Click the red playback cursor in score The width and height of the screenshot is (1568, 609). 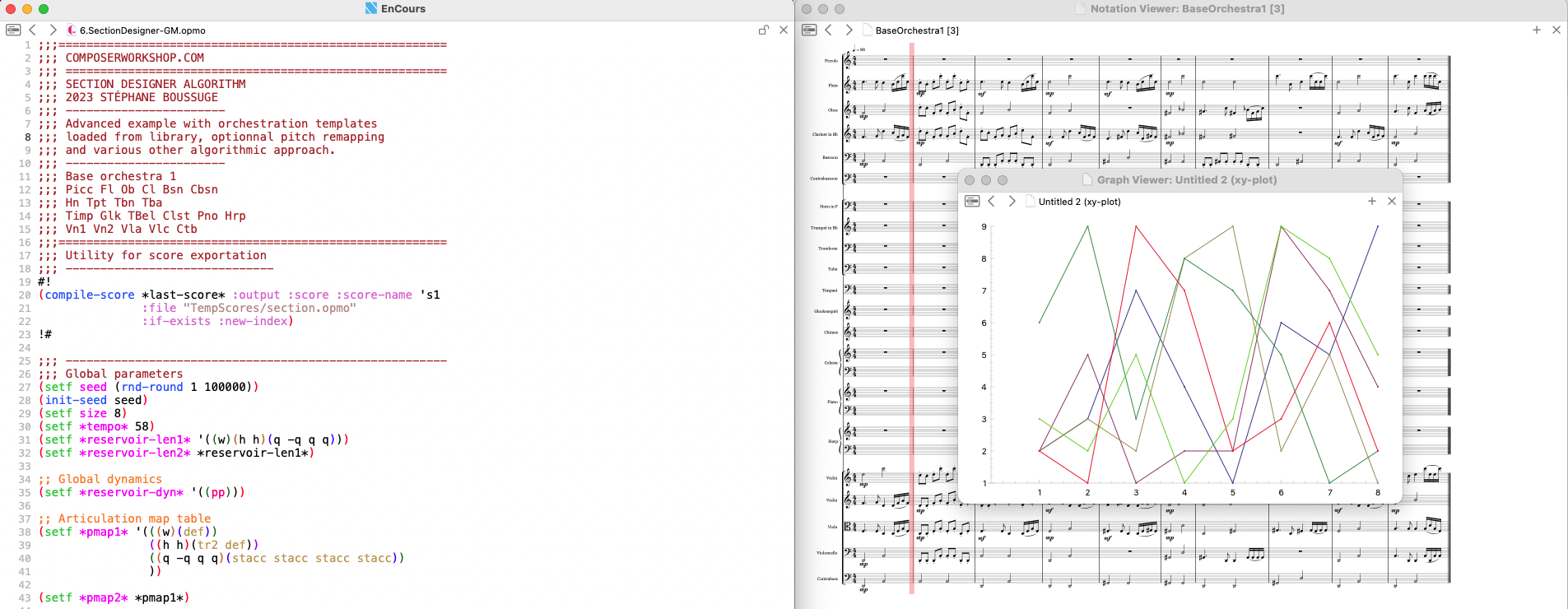coord(912,329)
